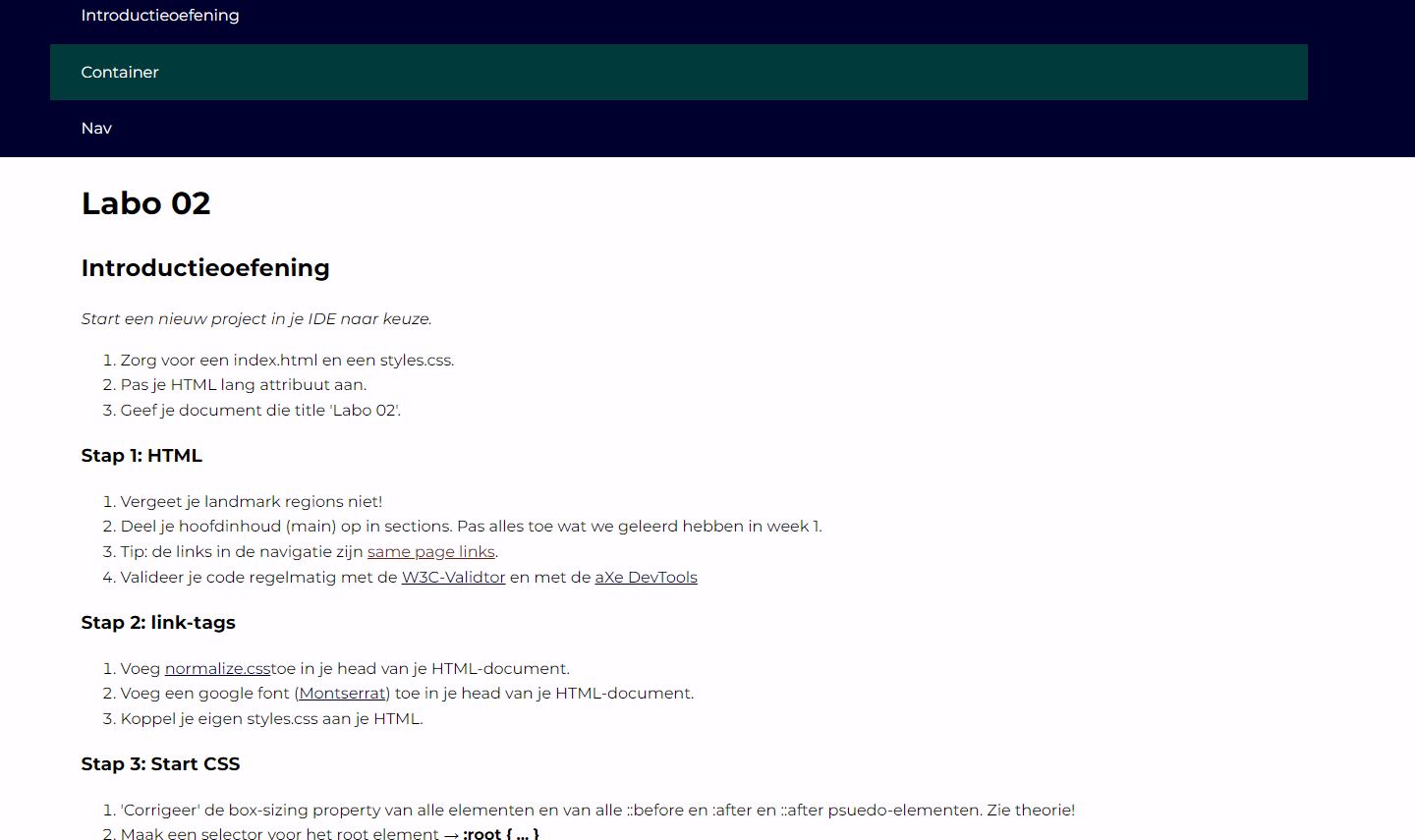Follow the 'same page links' hyperlink
Screen dimensions: 1415x840
430,552
